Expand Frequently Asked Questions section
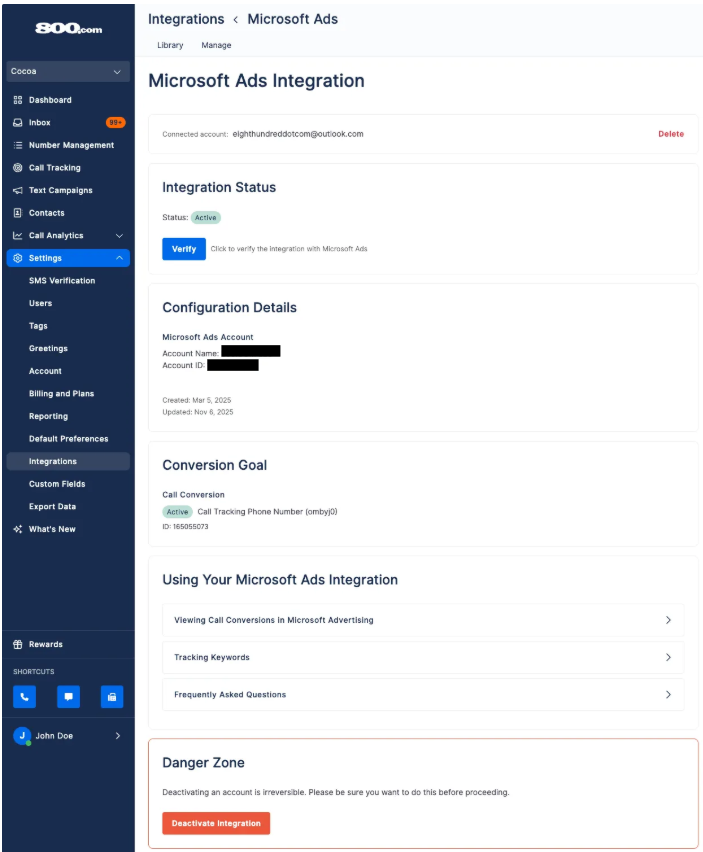The height and width of the screenshot is (852, 703). 423,694
